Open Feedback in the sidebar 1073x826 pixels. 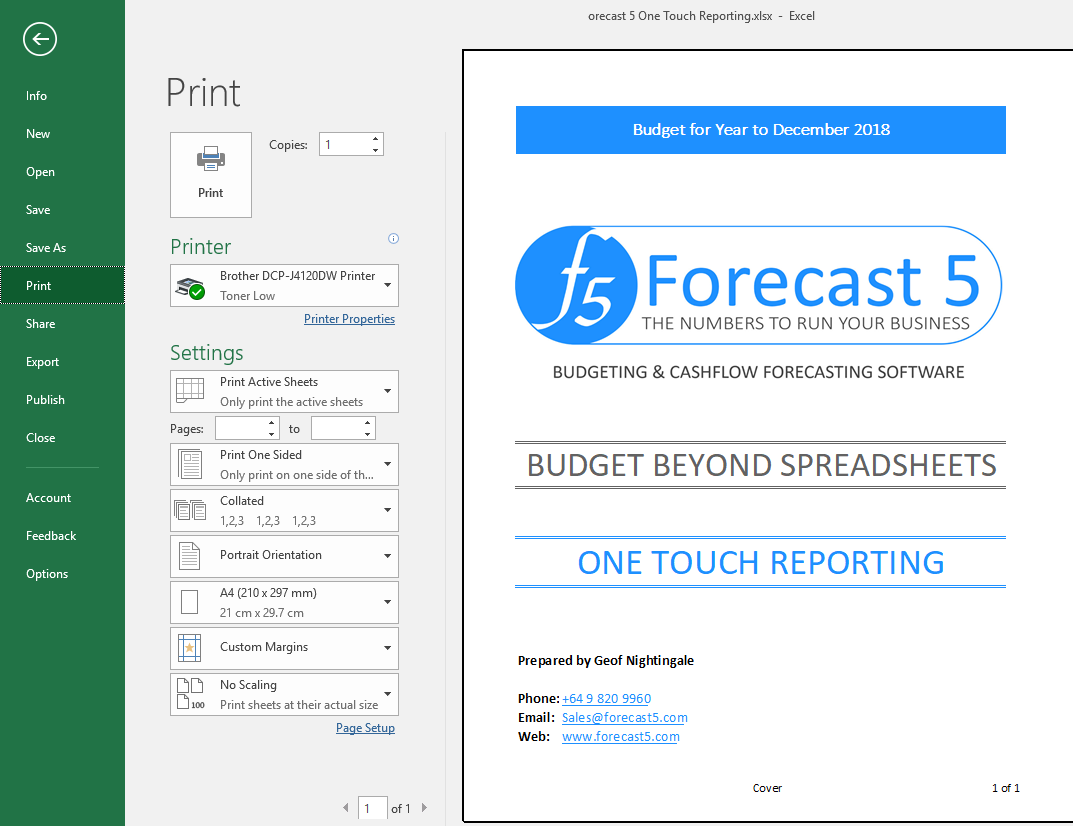[x=62, y=536]
